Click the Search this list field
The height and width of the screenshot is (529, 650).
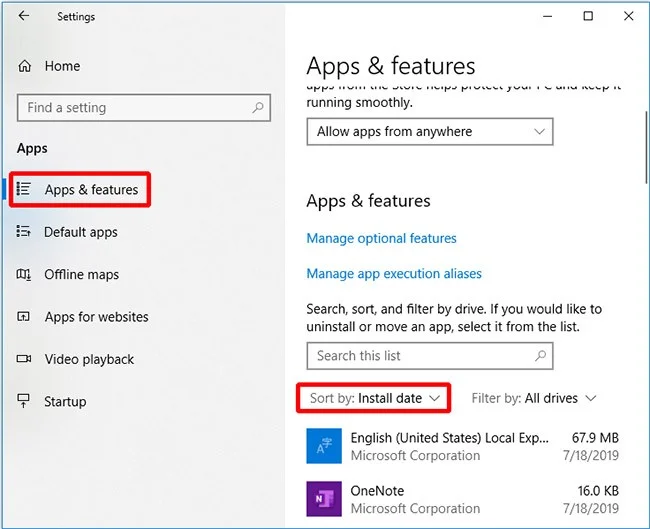[x=420, y=355]
